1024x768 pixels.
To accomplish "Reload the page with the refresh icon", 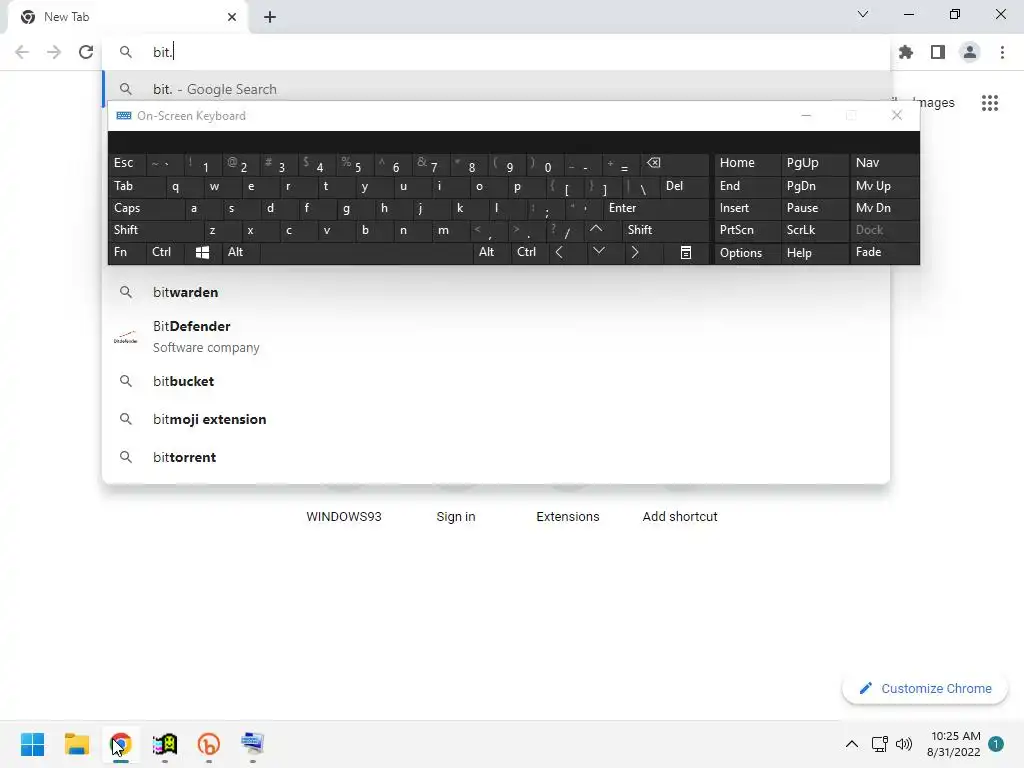I will point(86,52).
